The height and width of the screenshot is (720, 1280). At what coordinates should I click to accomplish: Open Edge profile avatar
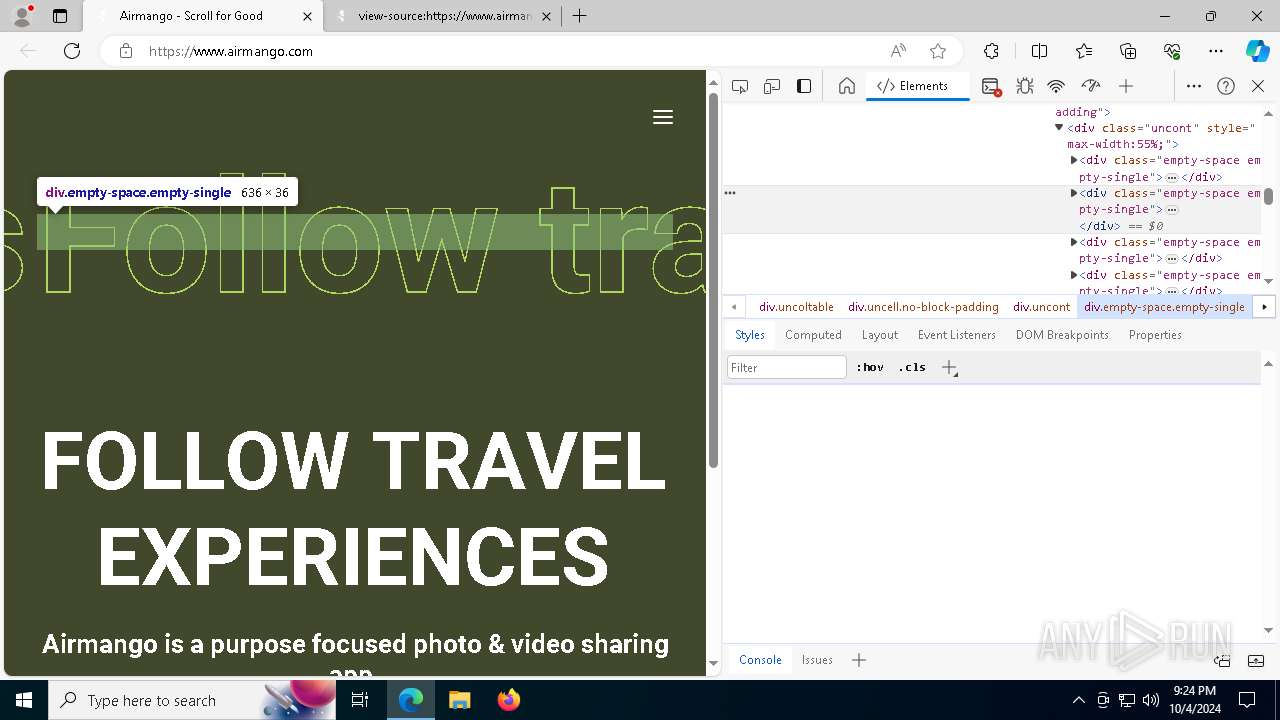pos(22,16)
